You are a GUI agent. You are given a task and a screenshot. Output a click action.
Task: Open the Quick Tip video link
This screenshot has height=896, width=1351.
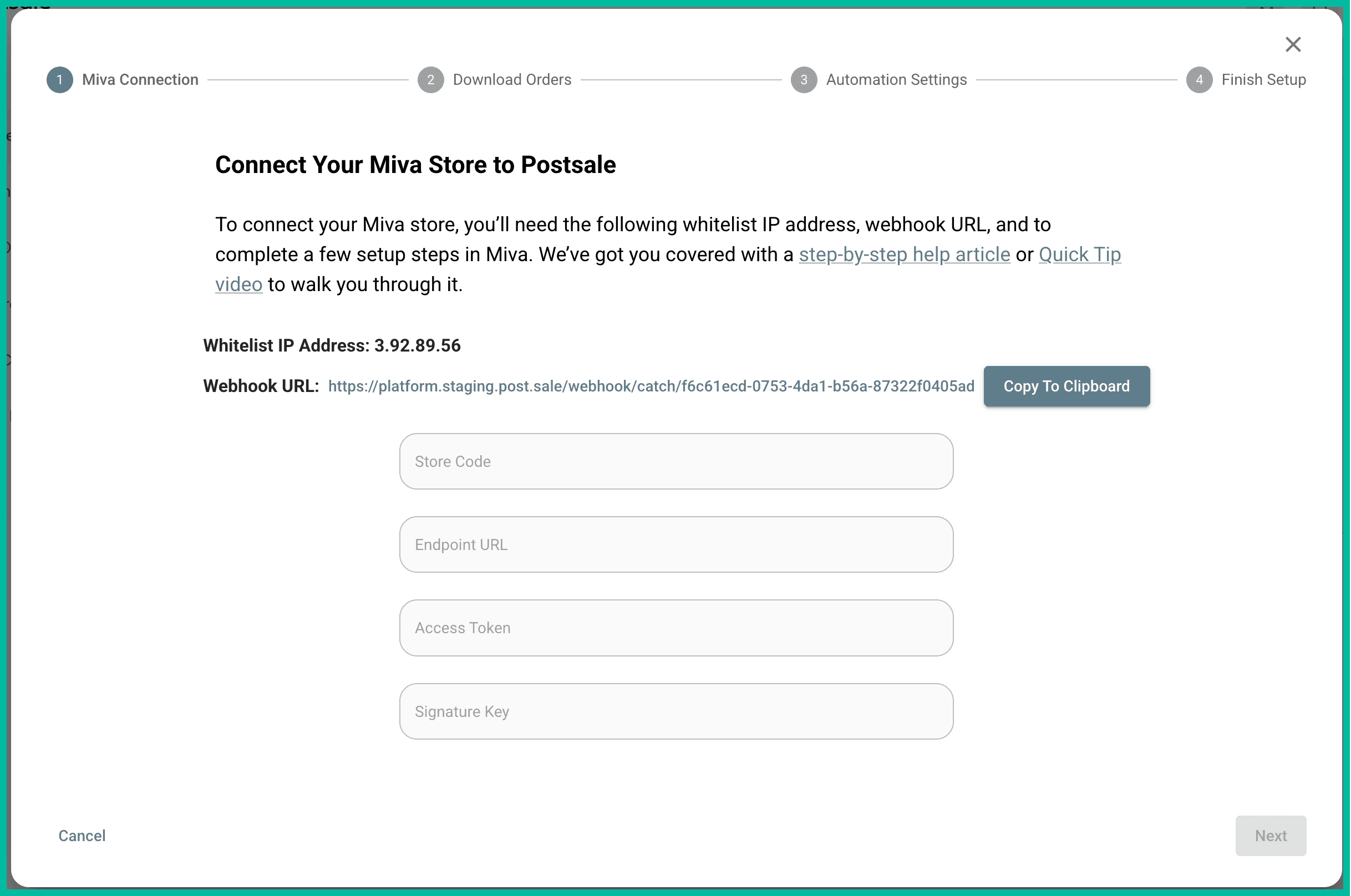[x=1079, y=254]
